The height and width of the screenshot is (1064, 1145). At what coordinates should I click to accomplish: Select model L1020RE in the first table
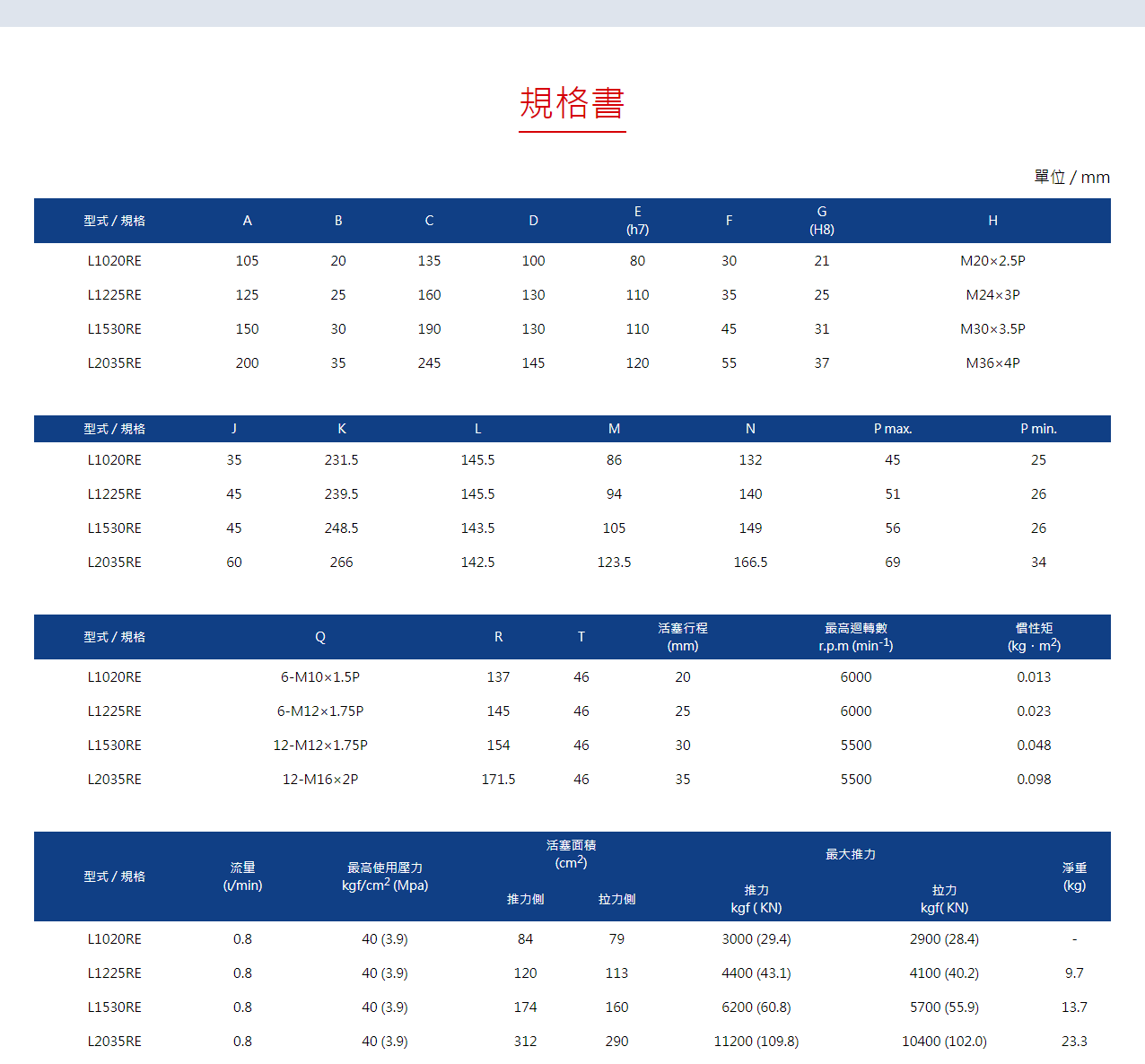pos(113,260)
